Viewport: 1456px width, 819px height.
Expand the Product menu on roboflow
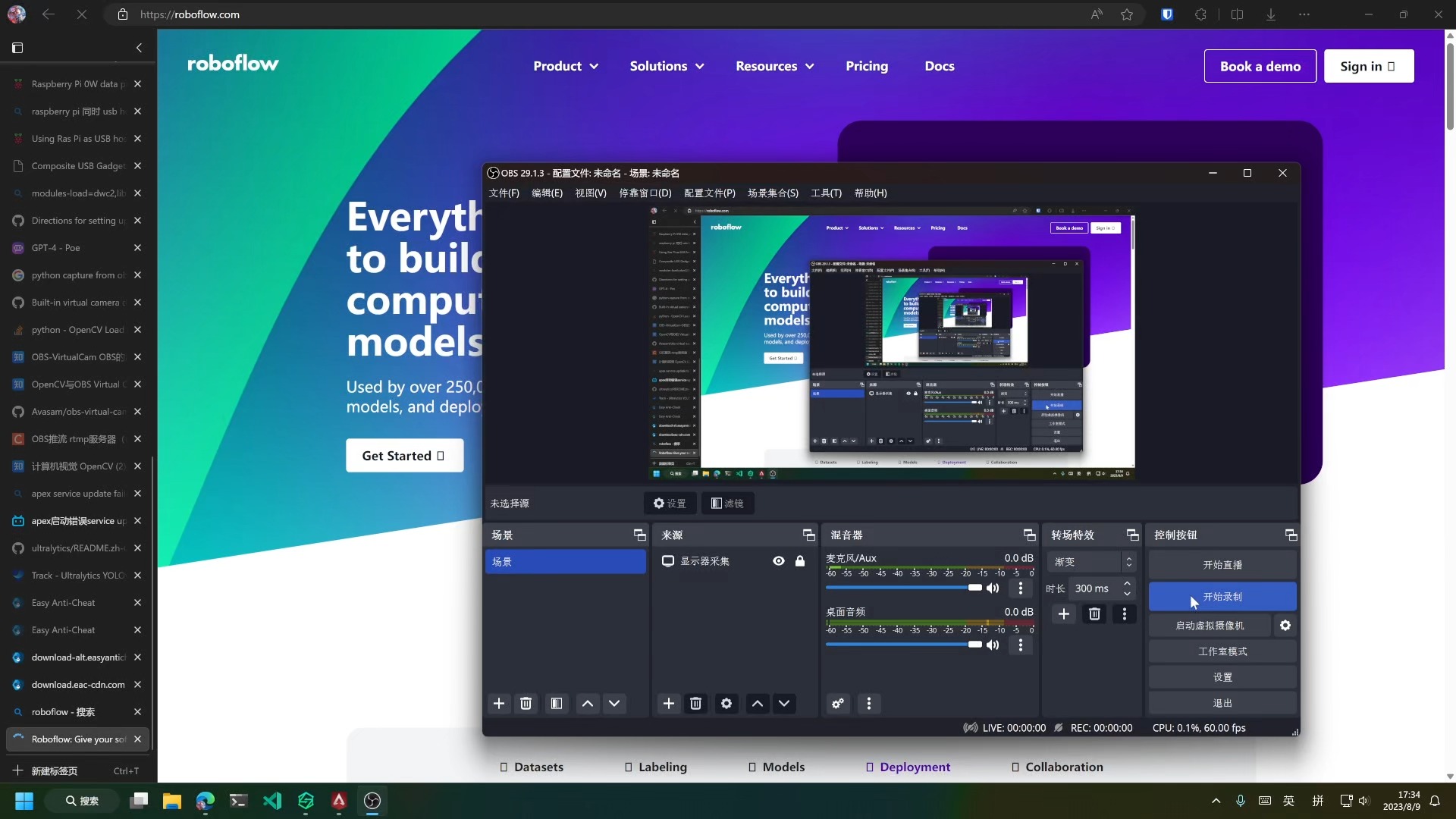point(566,66)
